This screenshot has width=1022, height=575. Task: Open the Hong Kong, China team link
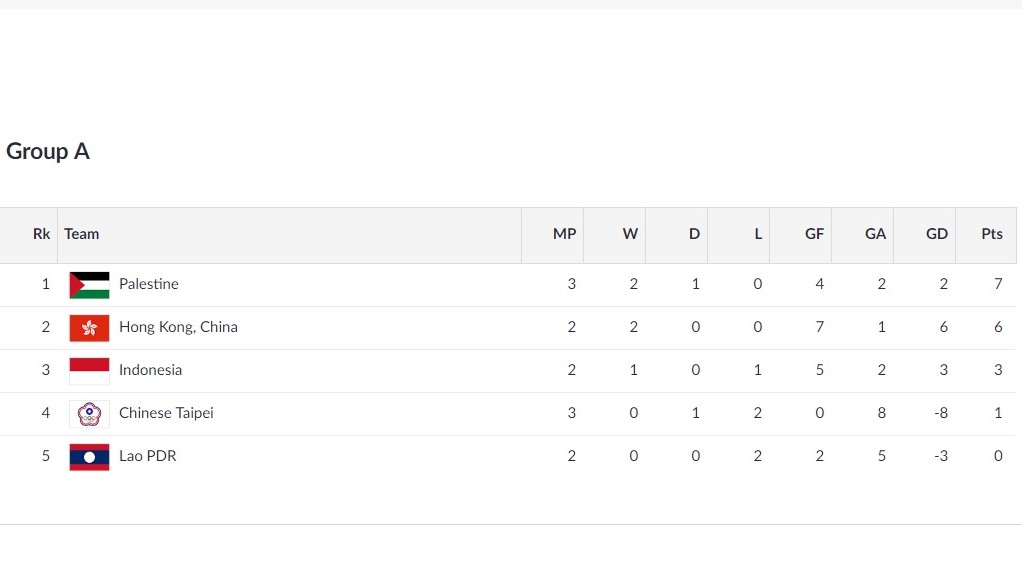point(178,327)
